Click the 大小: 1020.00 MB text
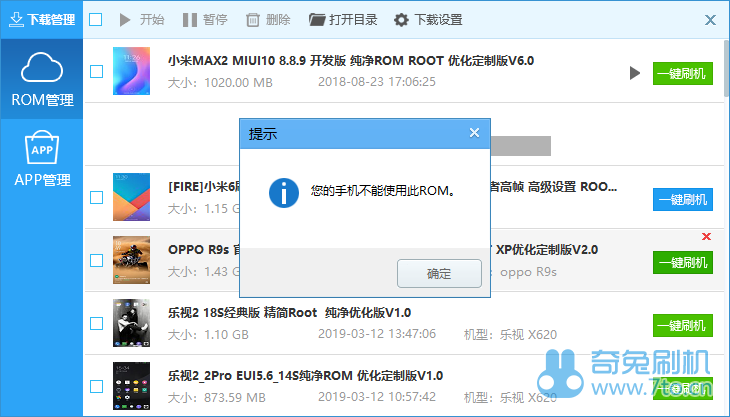730x417 pixels. [220, 83]
